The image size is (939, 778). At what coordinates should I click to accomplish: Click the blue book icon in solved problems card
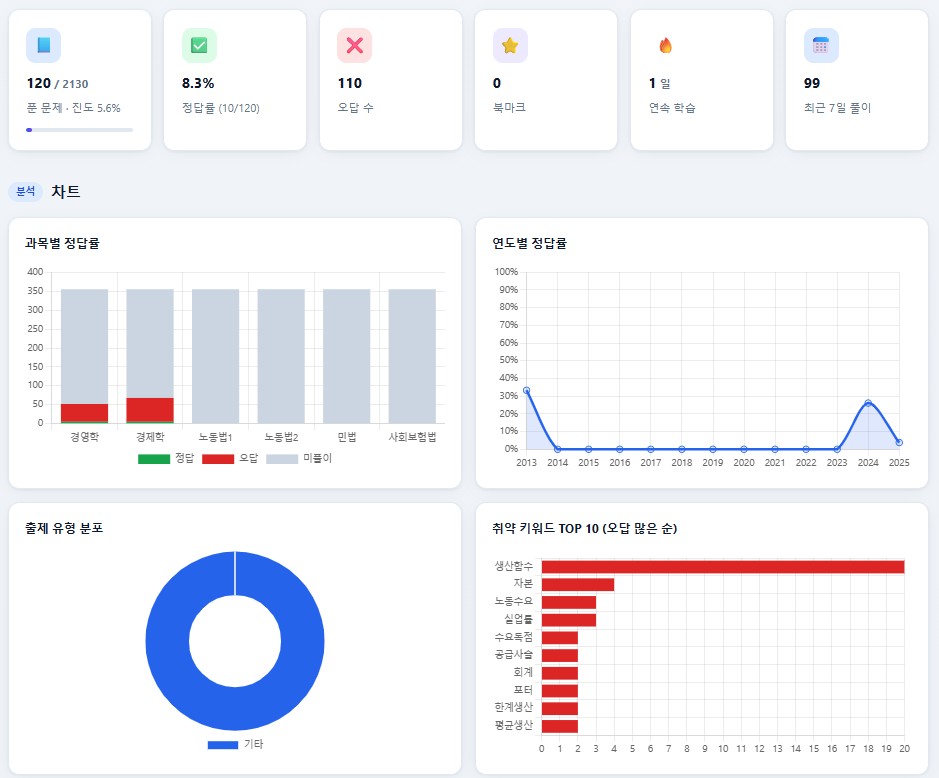coord(43,46)
